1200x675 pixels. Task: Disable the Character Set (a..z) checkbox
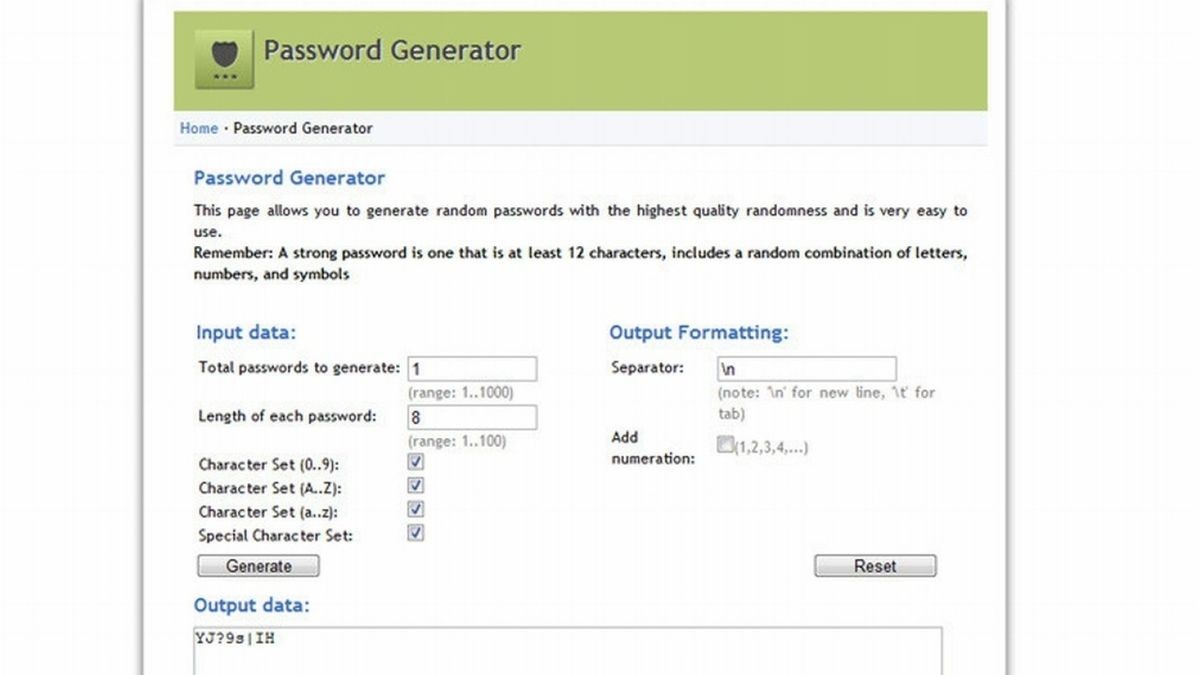(x=416, y=510)
